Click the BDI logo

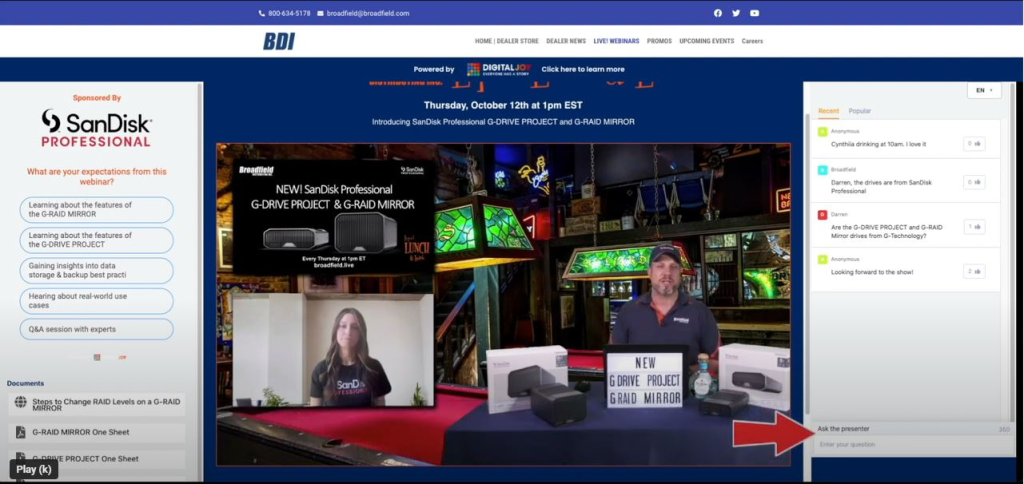click(279, 41)
